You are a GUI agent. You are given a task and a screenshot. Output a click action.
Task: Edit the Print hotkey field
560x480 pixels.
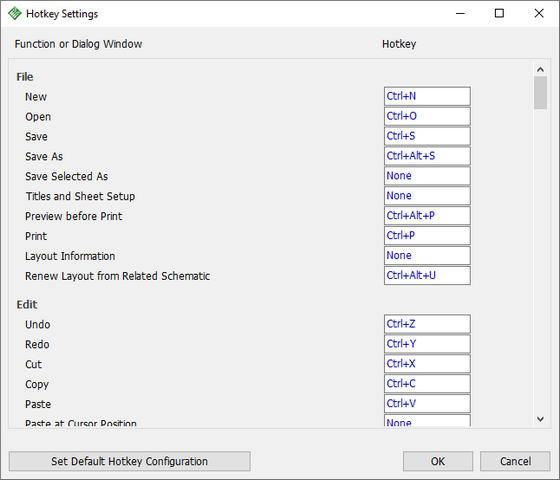pyautogui.click(x=427, y=236)
